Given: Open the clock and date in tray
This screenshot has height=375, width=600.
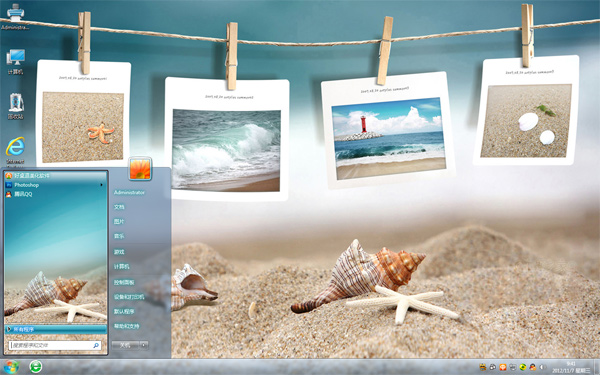Looking at the screenshot, I should click(x=571, y=367).
